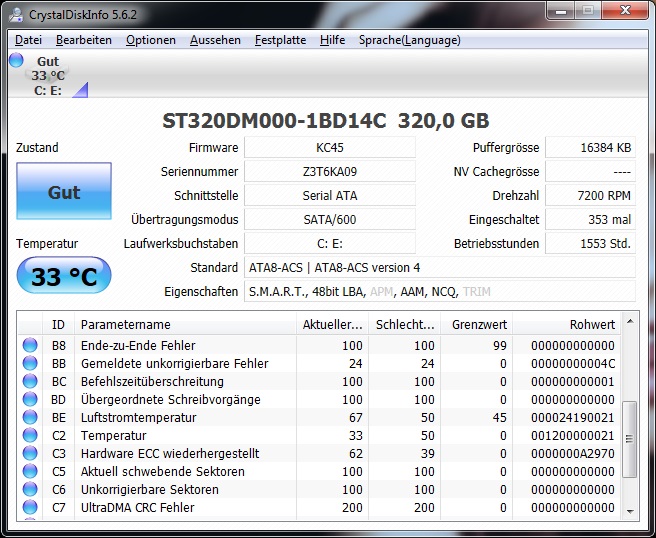Click the Parametername column header
656x538 pixels.
click(x=185, y=324)
